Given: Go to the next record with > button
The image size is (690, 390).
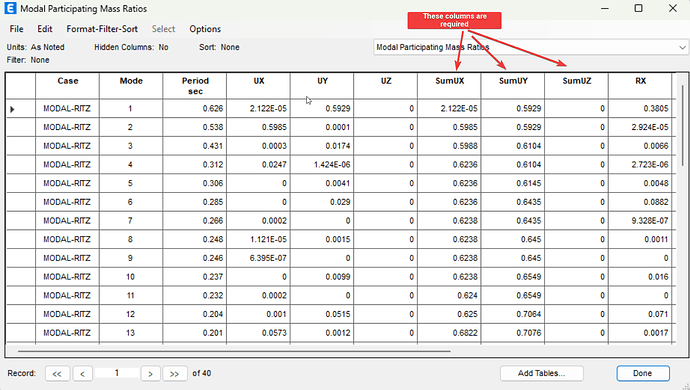Looking at the screenshot, I should tap(150, 373).
